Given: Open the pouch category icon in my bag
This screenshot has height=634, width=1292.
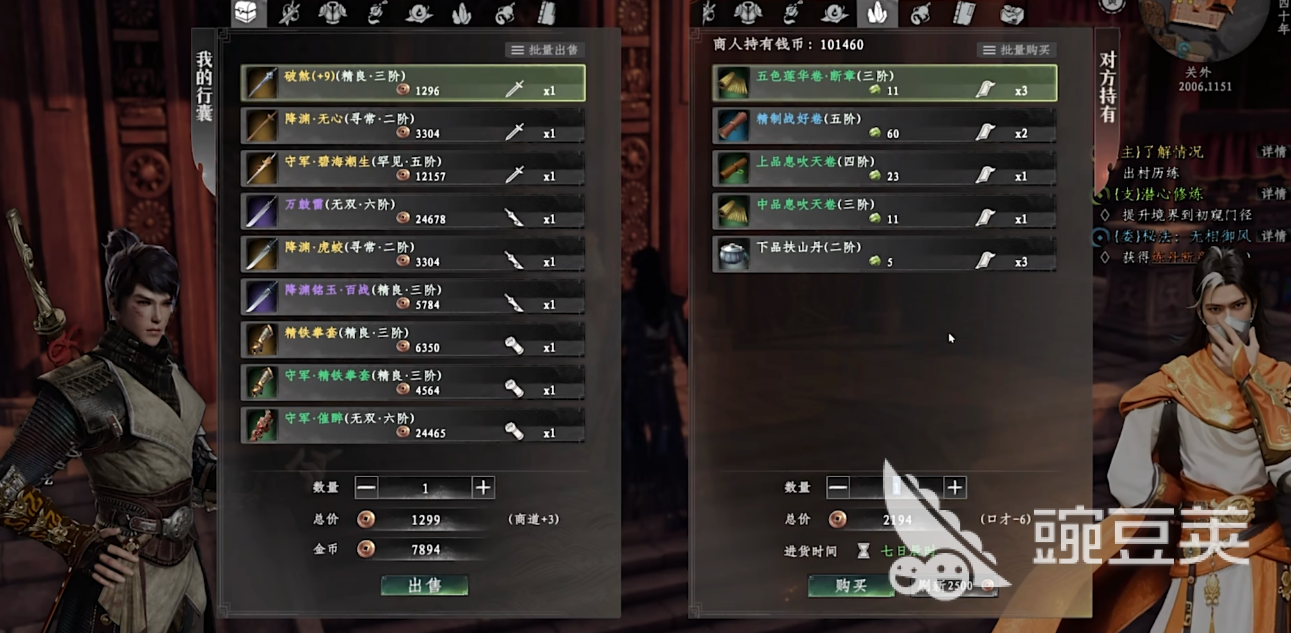Looking at the screenshot, I should click(505, 13).
